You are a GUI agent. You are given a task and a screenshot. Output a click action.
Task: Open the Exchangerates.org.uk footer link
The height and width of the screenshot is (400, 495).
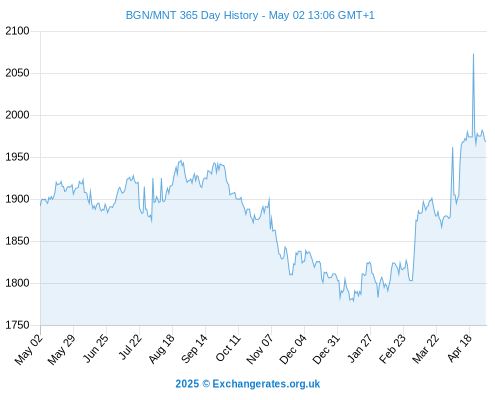266,384
